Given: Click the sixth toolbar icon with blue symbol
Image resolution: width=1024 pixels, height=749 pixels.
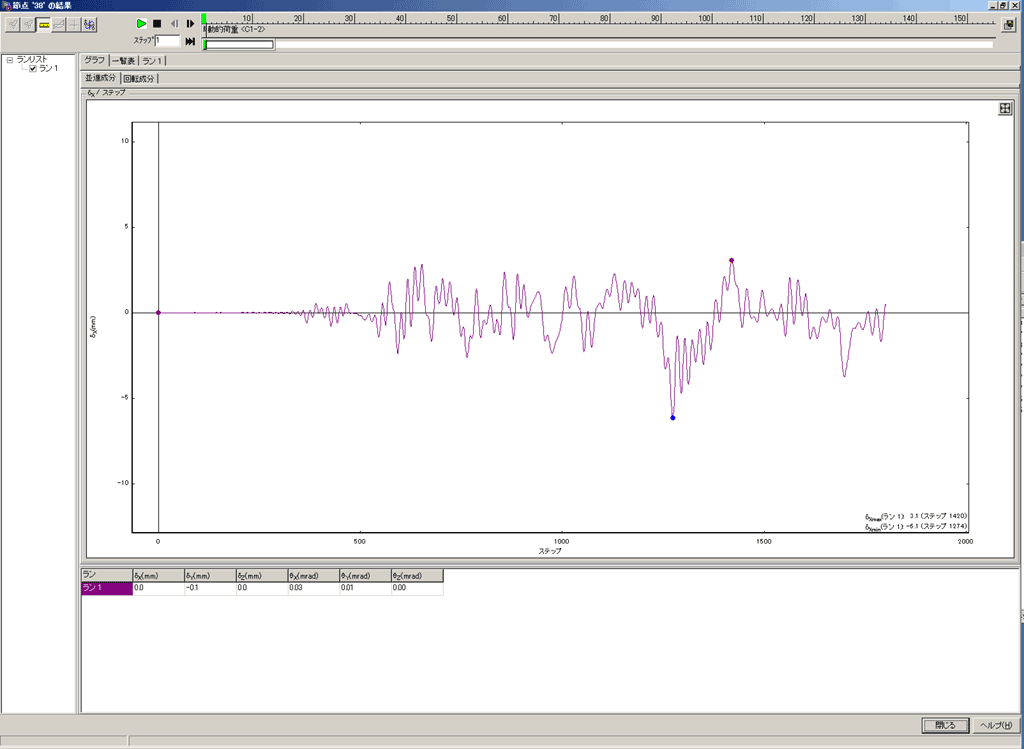Looking at the screenshot, I should click(90, 24).
